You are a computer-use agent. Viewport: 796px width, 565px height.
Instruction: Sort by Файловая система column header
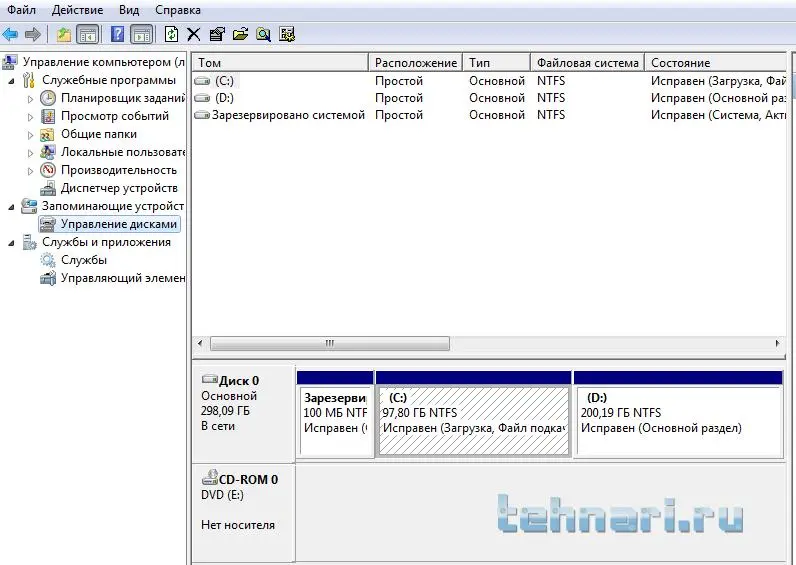coord(587,62)
